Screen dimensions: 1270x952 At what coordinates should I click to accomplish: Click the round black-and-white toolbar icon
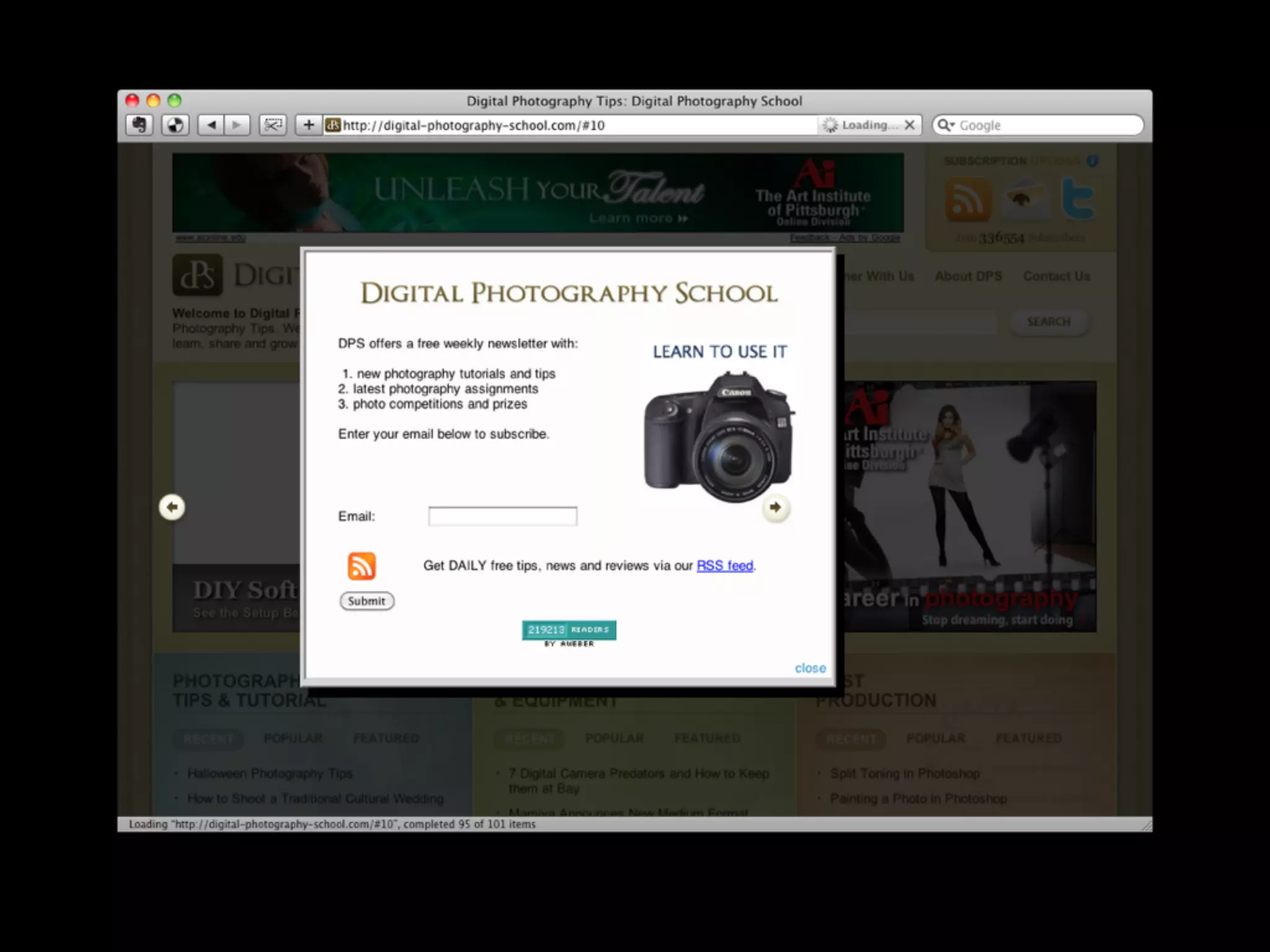click(175, 125)
